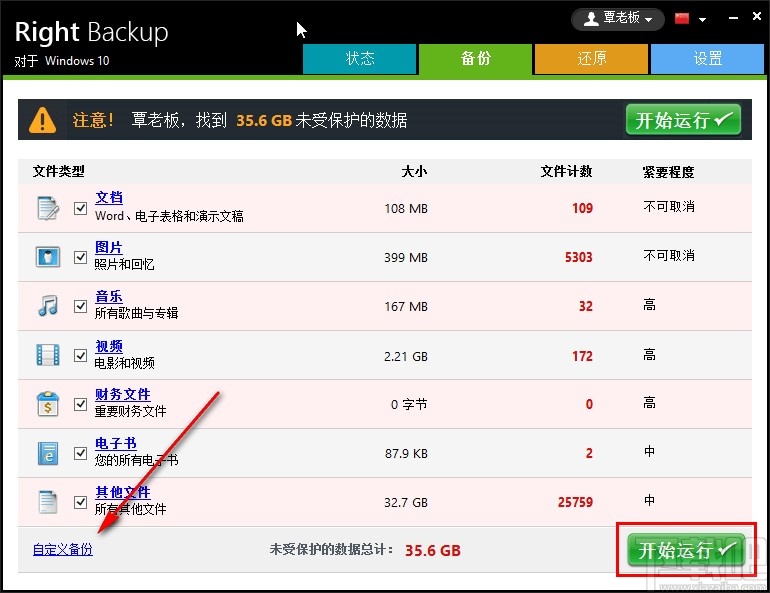Open the 覃老板 account dropdown
The height and width of the screenshot is (593, 770).
point(617,19)
